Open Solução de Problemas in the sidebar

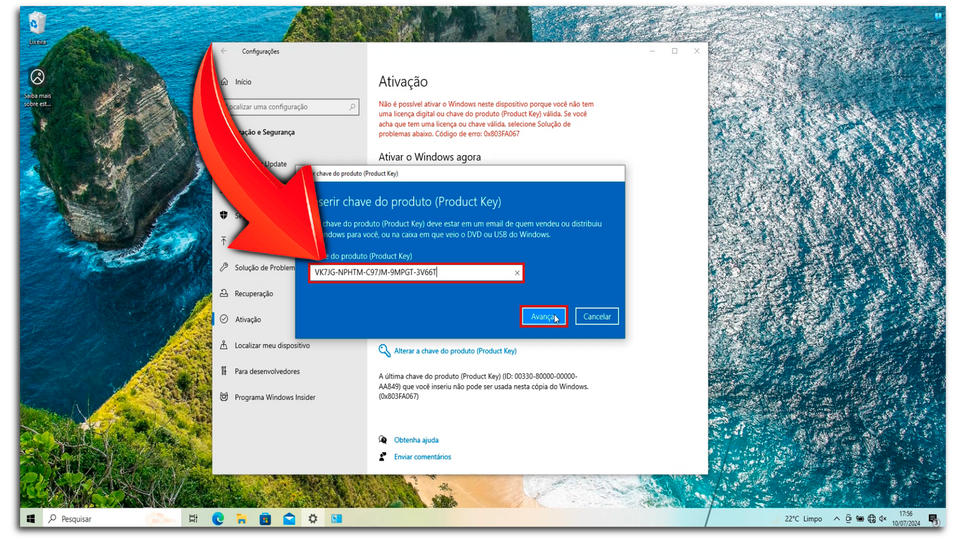click(264, 268)
